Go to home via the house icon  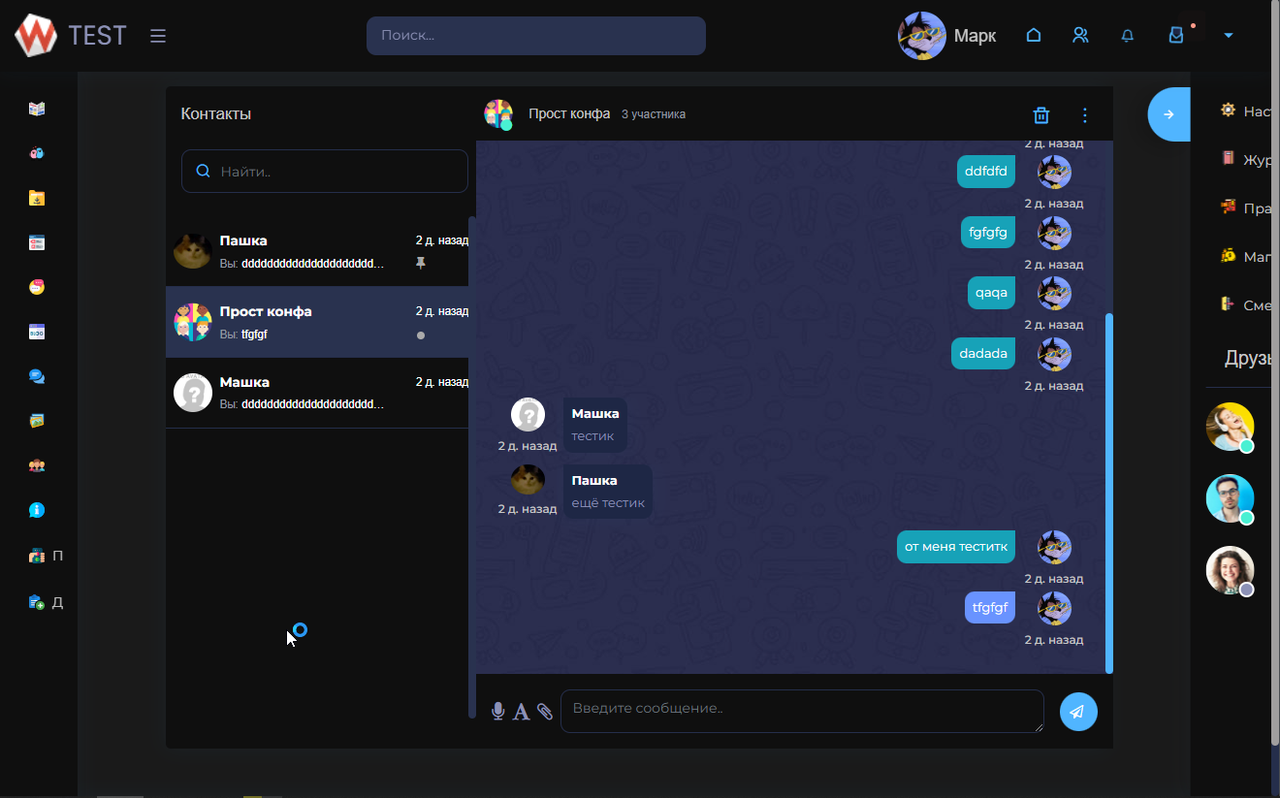point(1034,36)
